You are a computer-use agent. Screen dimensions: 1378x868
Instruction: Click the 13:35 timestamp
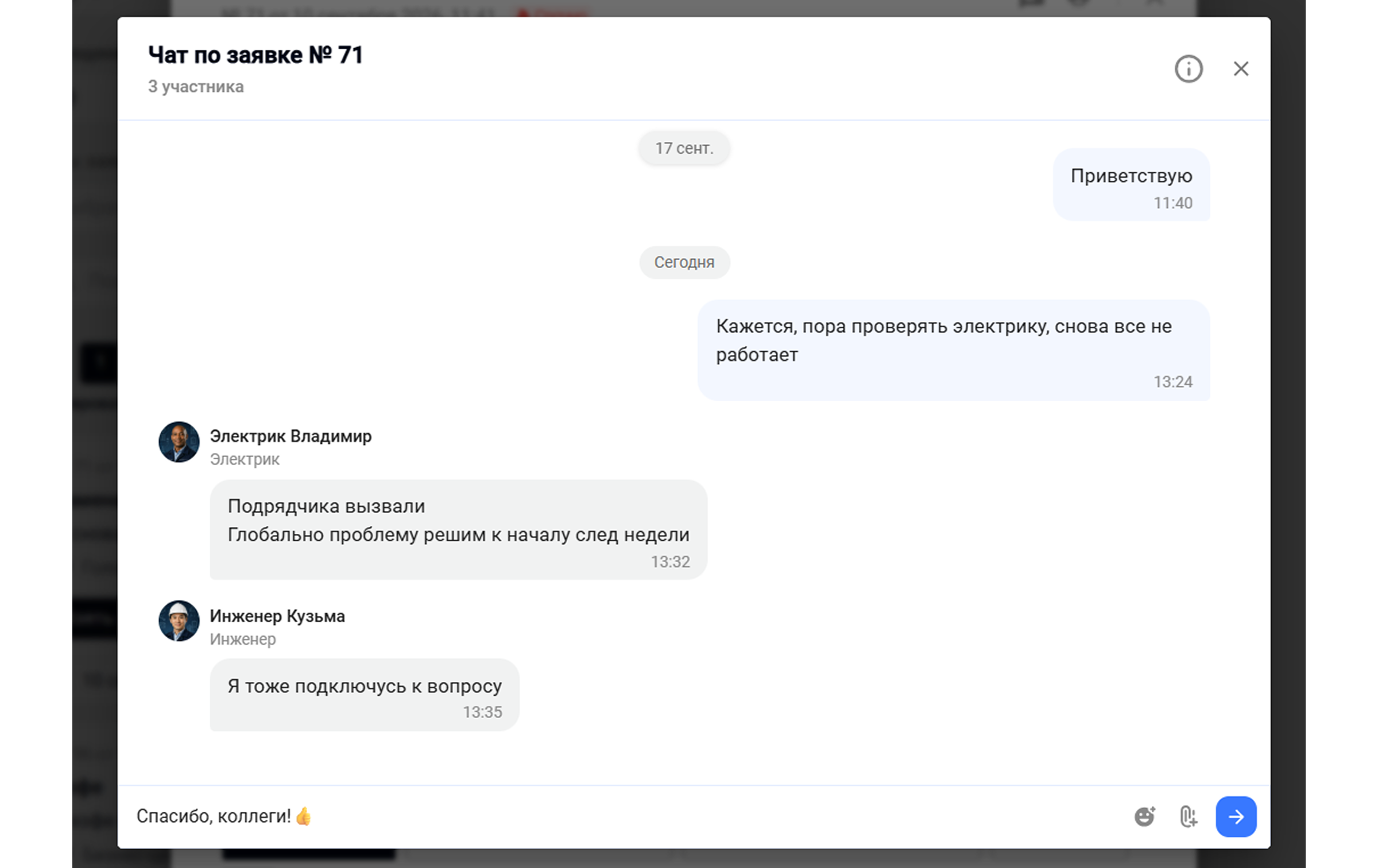[x=482, y=712]
